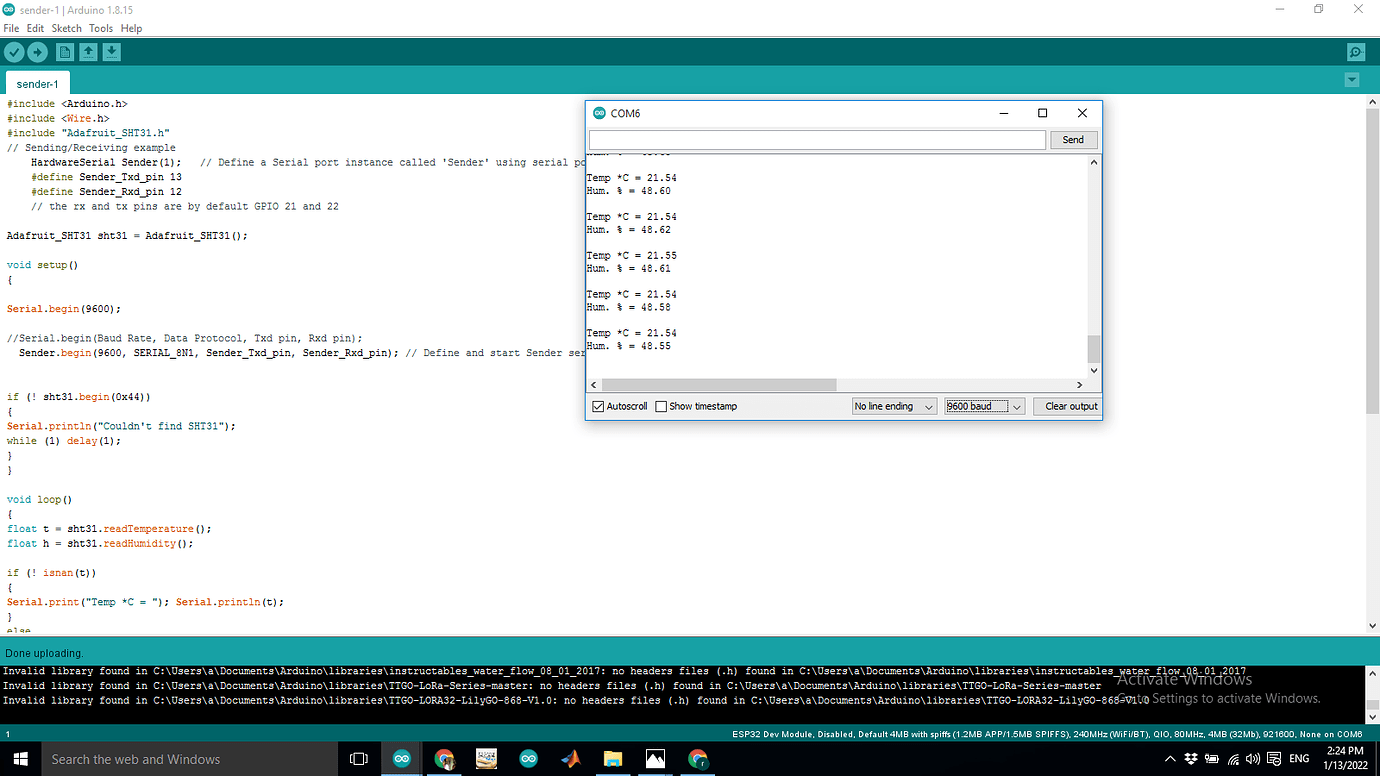The width and height of the screenshot is (1380, 776).
Task: Open Google Chrome from the taskbar
Action: (x=444, y=759)
